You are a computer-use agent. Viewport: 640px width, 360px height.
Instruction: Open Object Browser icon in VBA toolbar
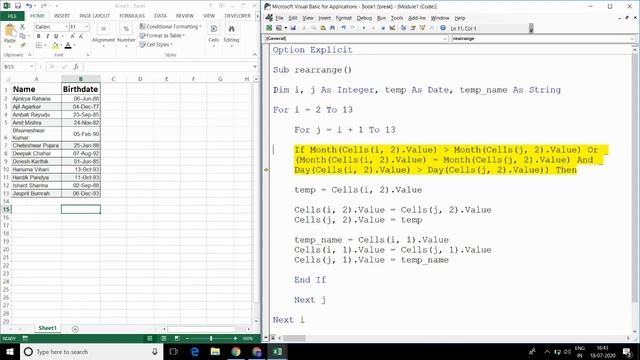(x=422, y=28)
